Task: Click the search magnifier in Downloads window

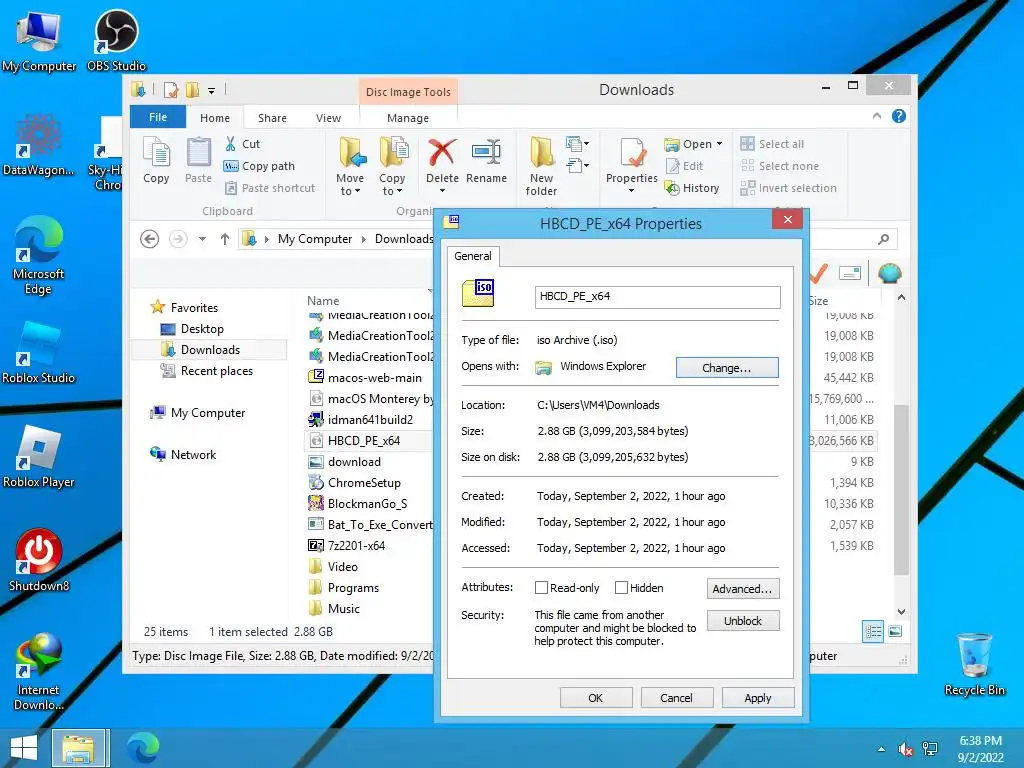Action: point(884,239)
